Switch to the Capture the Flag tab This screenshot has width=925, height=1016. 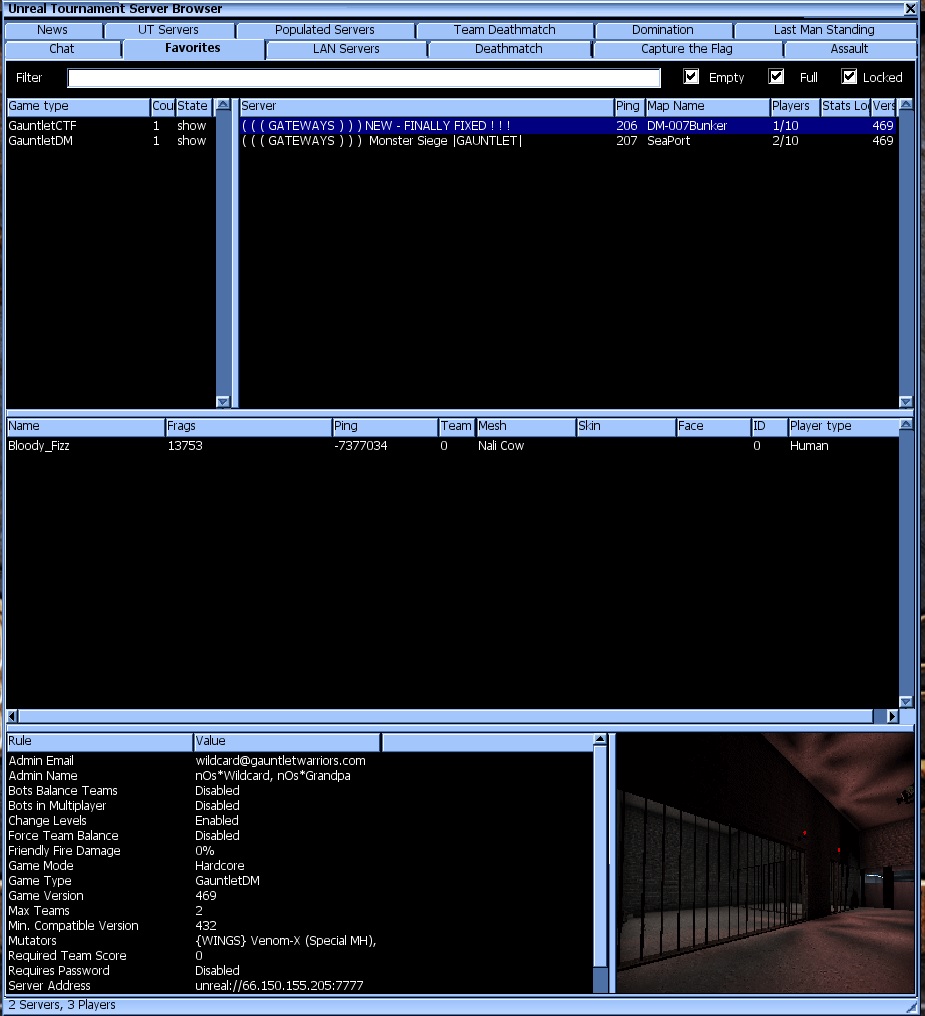pyautogui.click(x=687, y=49)
